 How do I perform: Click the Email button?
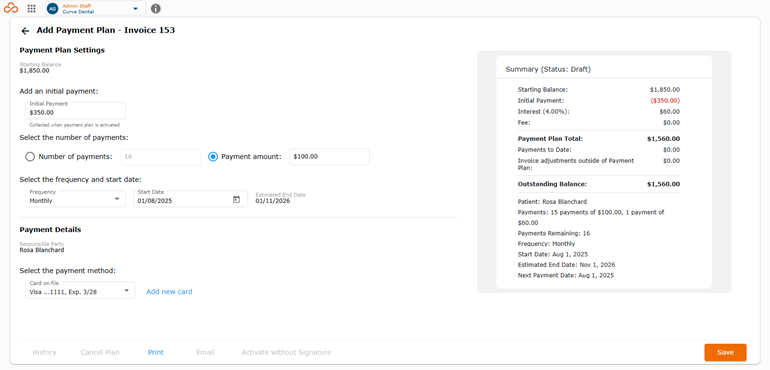(x=205, y=352)
